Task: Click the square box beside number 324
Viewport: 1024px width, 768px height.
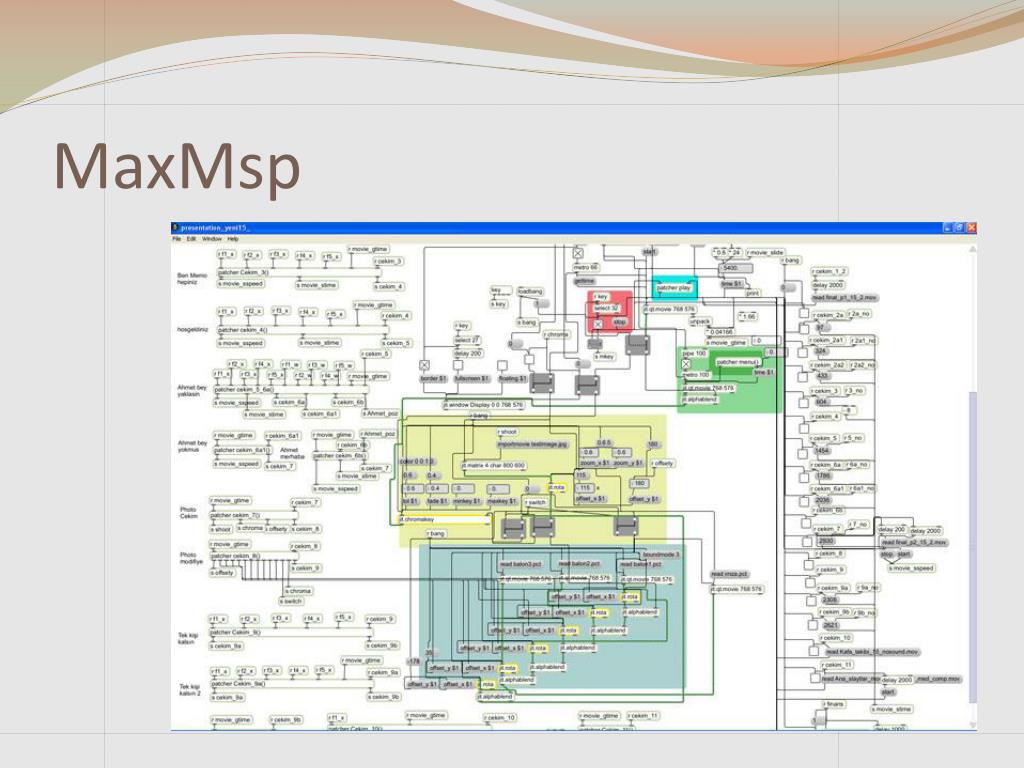Action: 803,352
